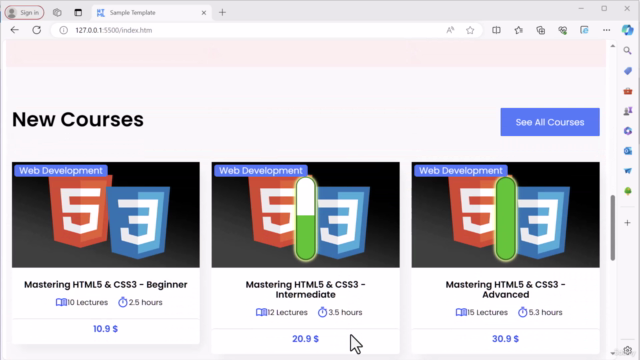Click the 10.9 $ price
This screenshot has height=360, width=640.
[x=105, y=329]
